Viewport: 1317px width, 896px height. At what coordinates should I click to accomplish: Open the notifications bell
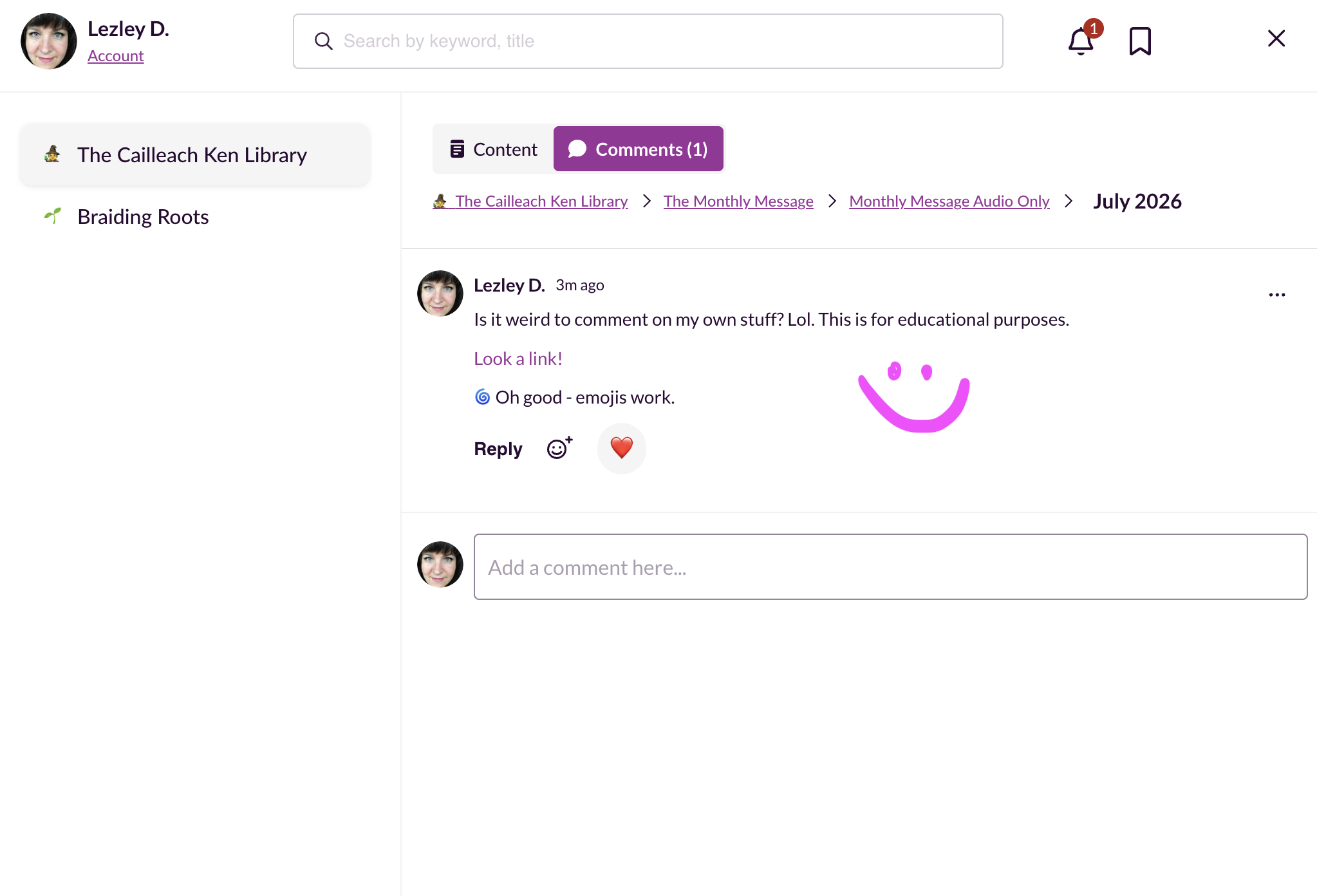(1081, 41)
